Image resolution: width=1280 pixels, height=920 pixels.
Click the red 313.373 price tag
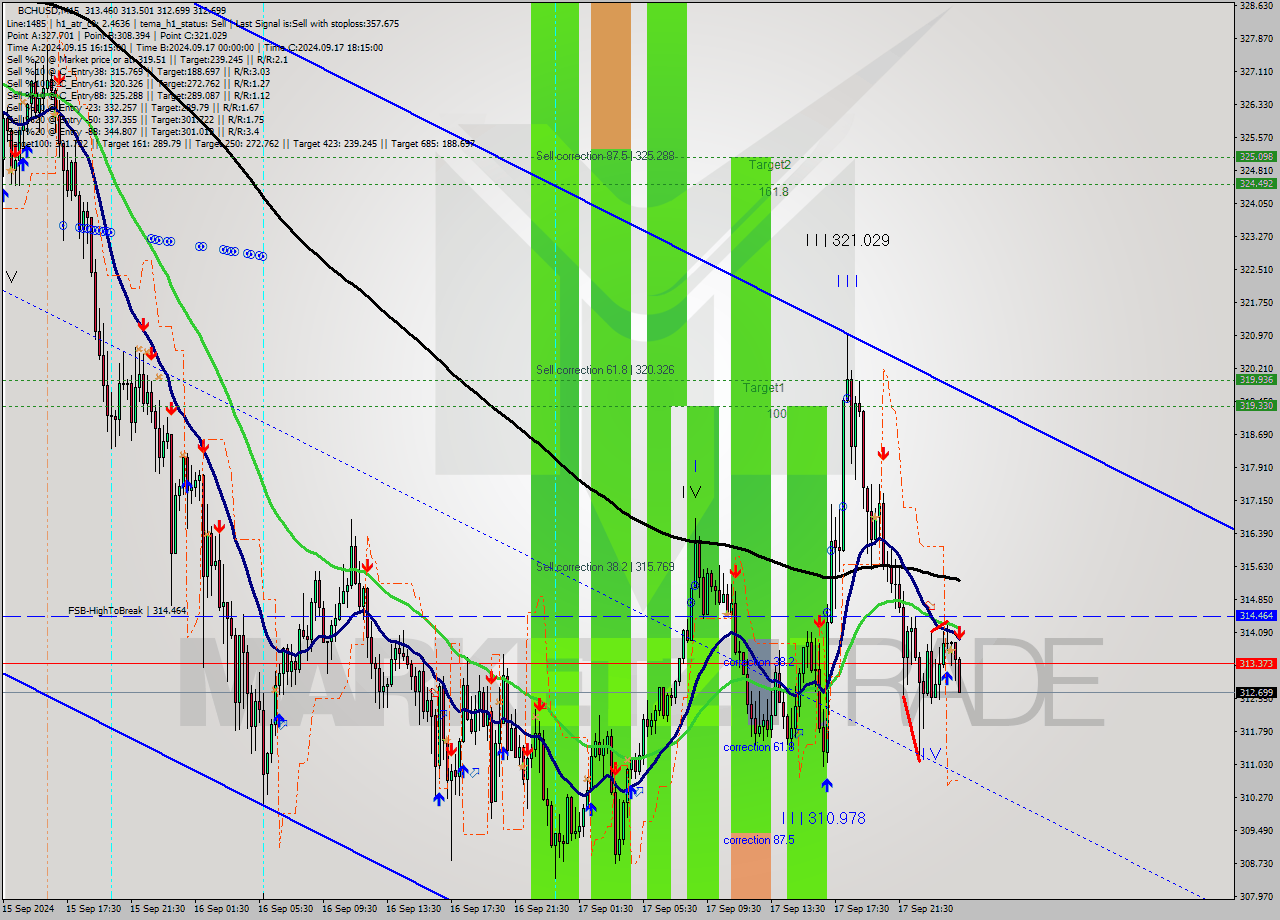(1256, 663)
